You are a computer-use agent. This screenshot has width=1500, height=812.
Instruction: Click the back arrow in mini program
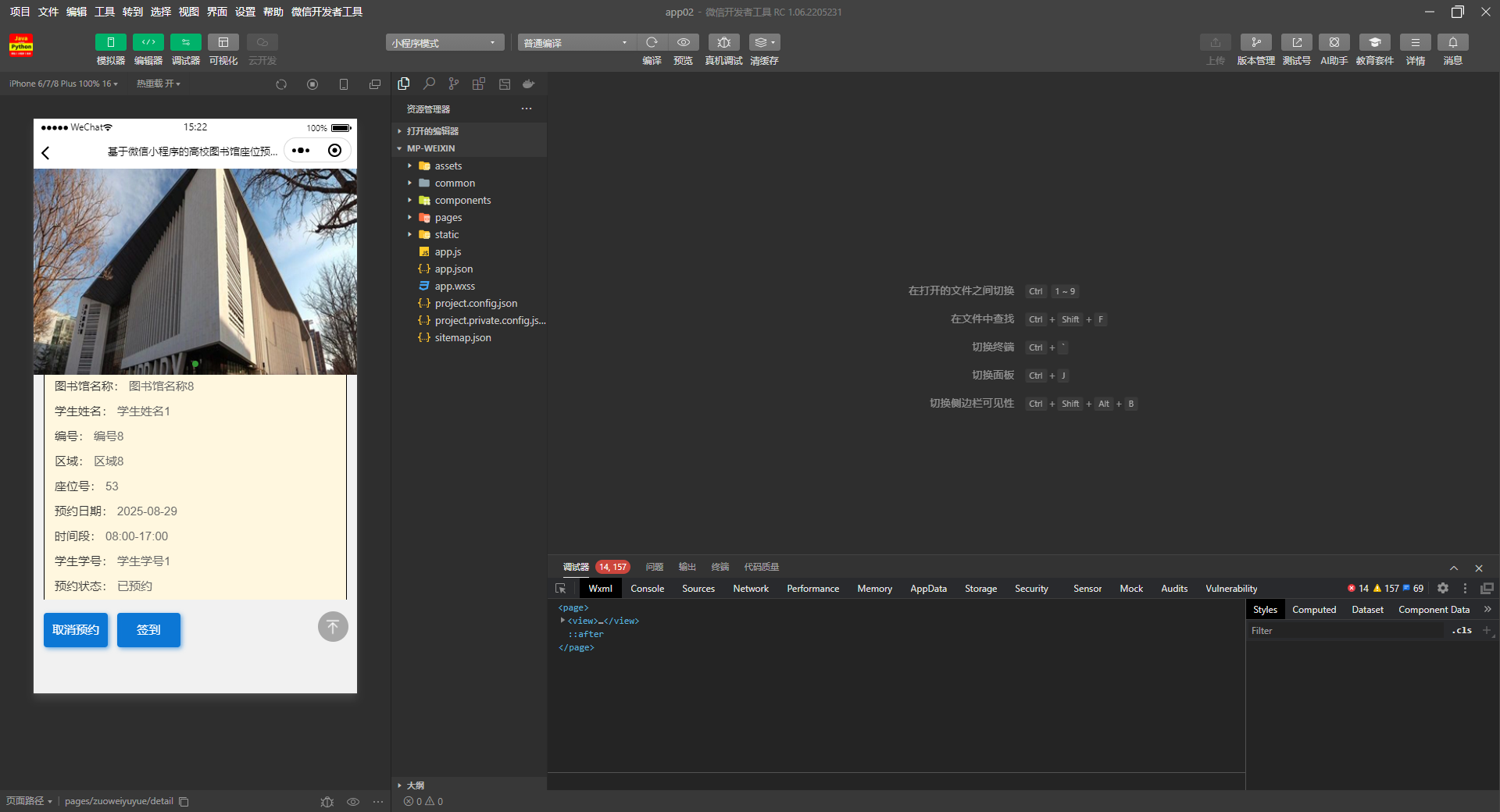[x=45, y=152]
